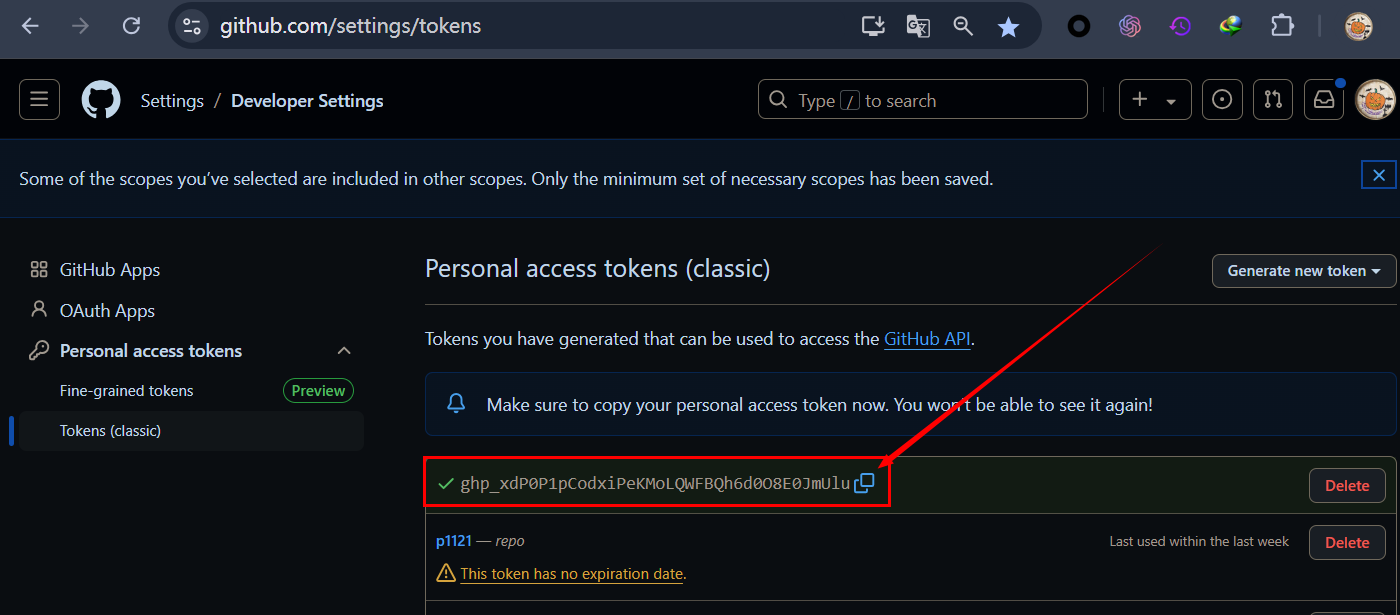
Task: Open browser extensions puzzle icon
Action: (x=1282, y=27)
